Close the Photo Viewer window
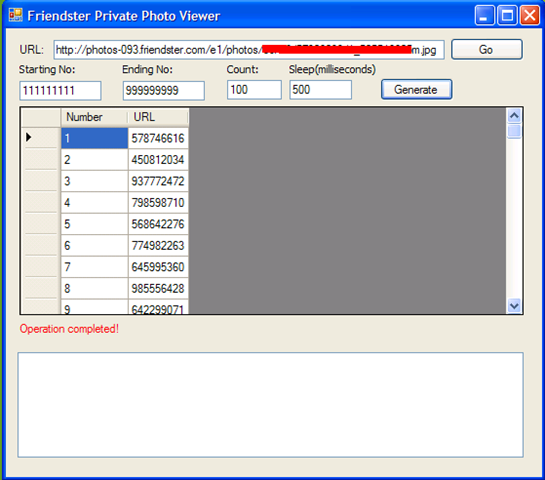 [529, 16]
